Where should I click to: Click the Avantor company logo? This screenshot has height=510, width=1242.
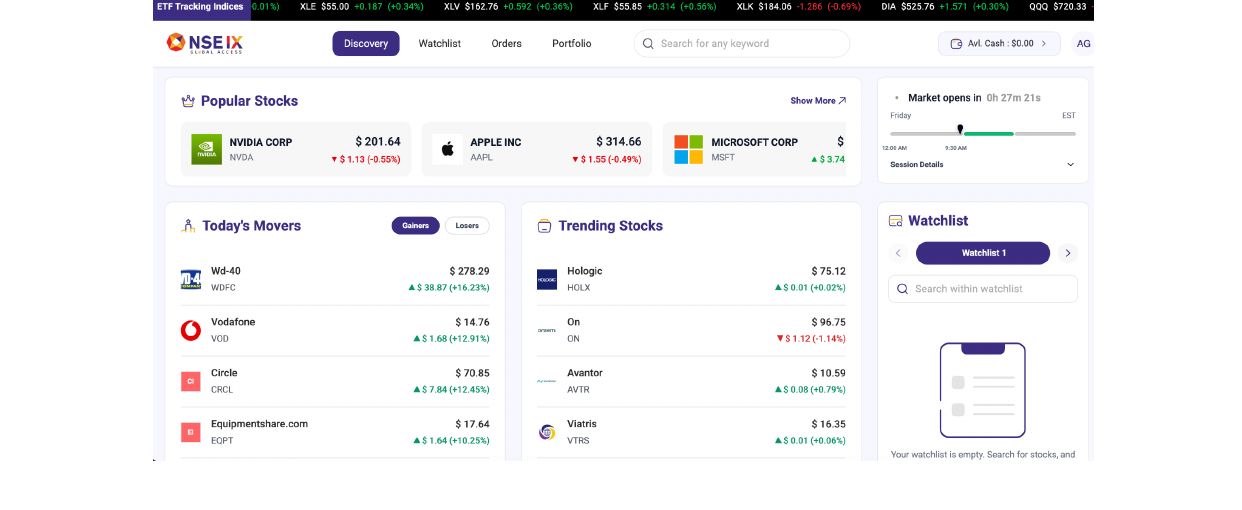click(x=547, y=381)
